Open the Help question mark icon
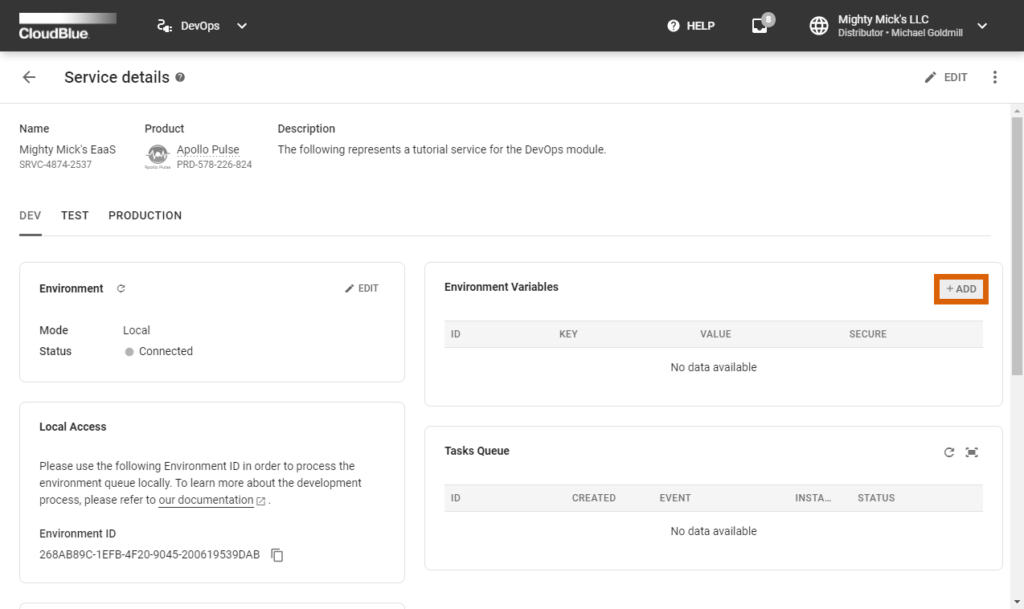 [x=673, y=26]
